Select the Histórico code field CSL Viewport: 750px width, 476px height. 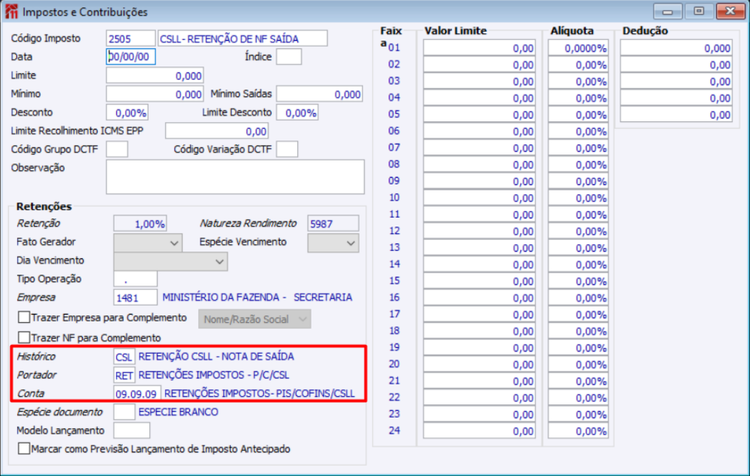[x=124, y=357]
